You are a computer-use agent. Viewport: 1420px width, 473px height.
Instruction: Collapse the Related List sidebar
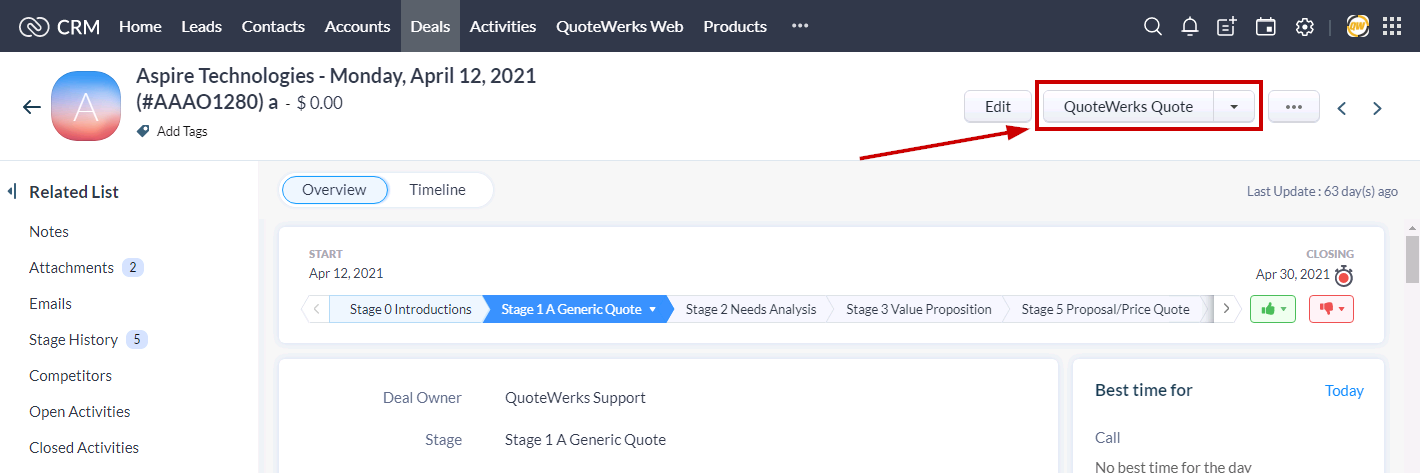[11, 191]
